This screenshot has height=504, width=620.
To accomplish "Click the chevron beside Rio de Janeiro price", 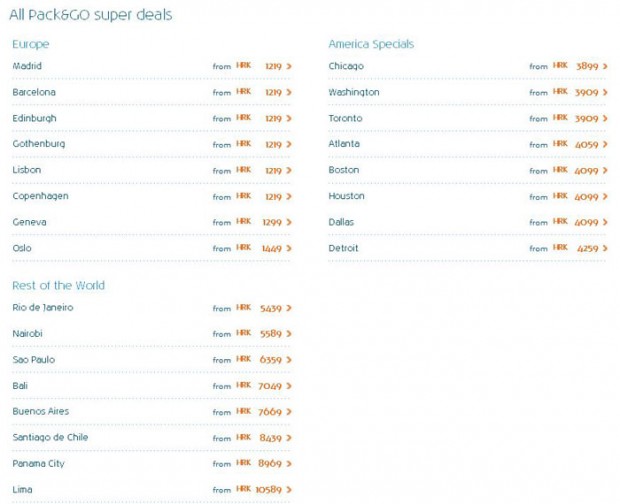I will 289,308.
